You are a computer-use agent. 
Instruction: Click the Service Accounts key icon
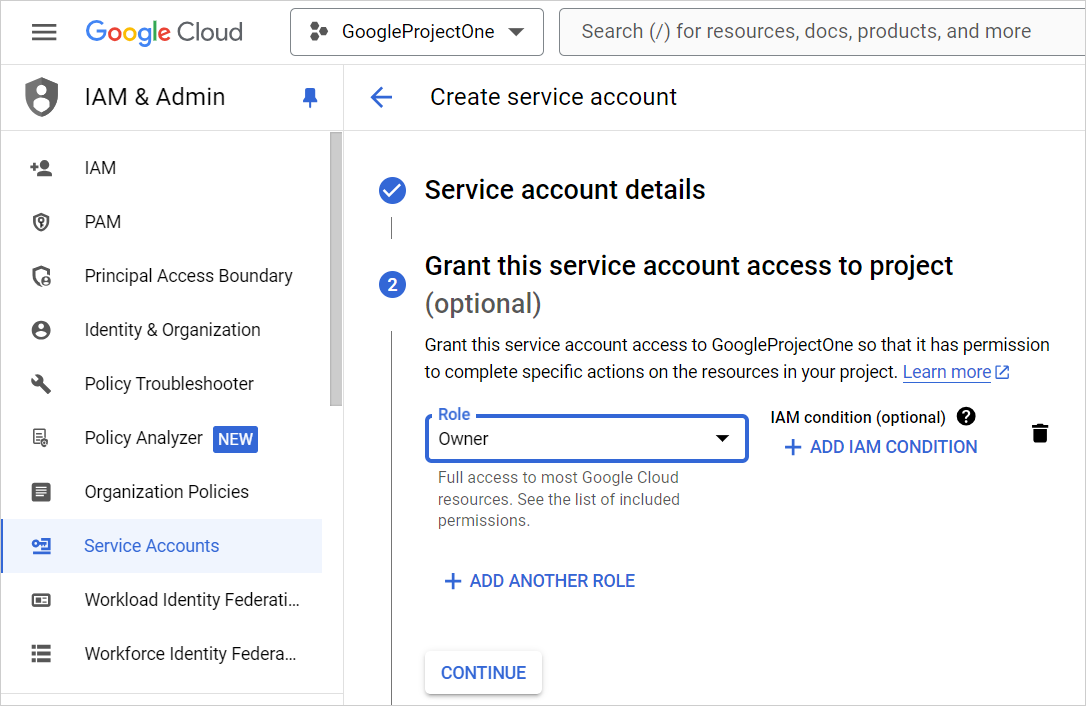42,546
